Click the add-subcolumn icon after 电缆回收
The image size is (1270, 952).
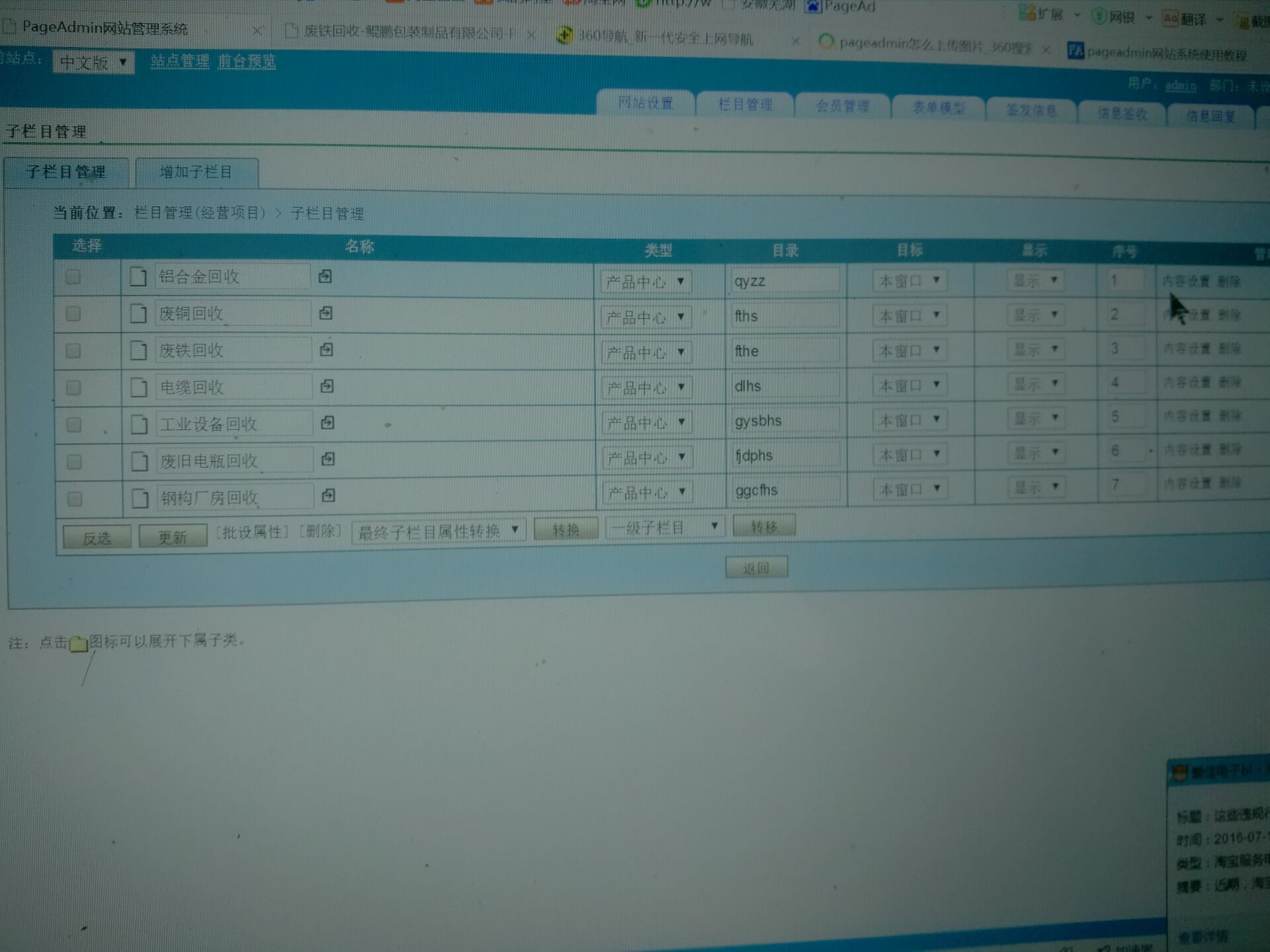point(327,386)
